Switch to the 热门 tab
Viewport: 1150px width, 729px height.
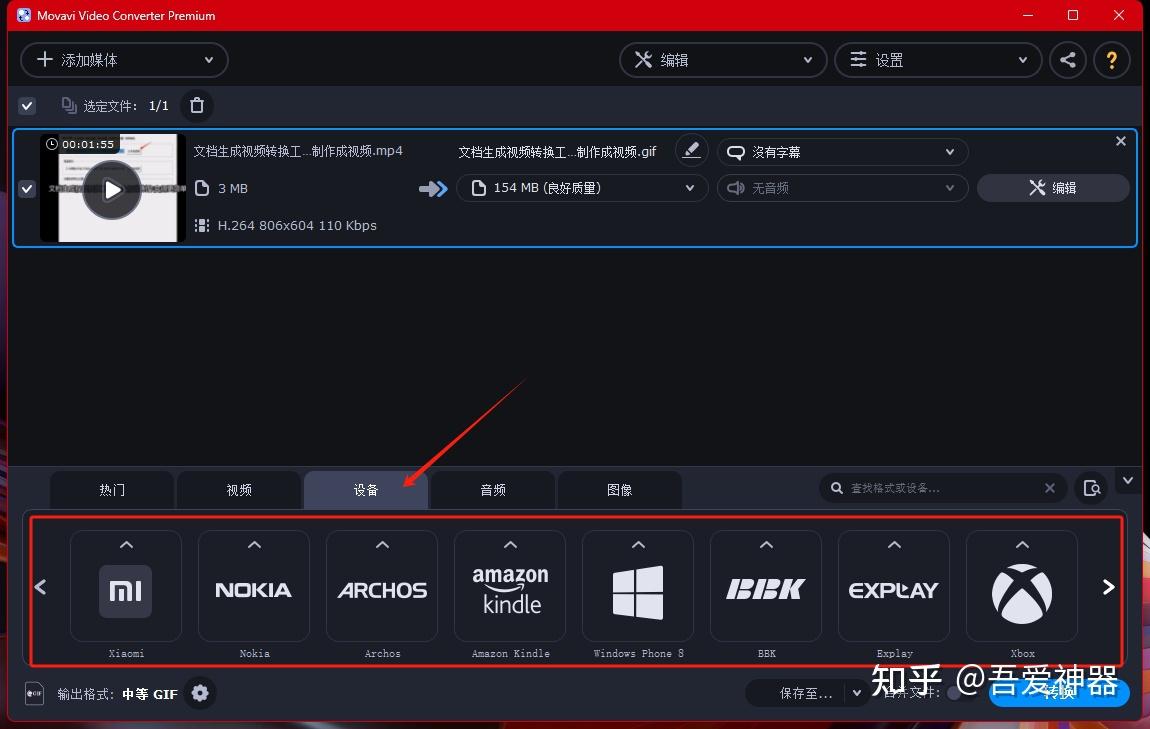tap(111, 490)
